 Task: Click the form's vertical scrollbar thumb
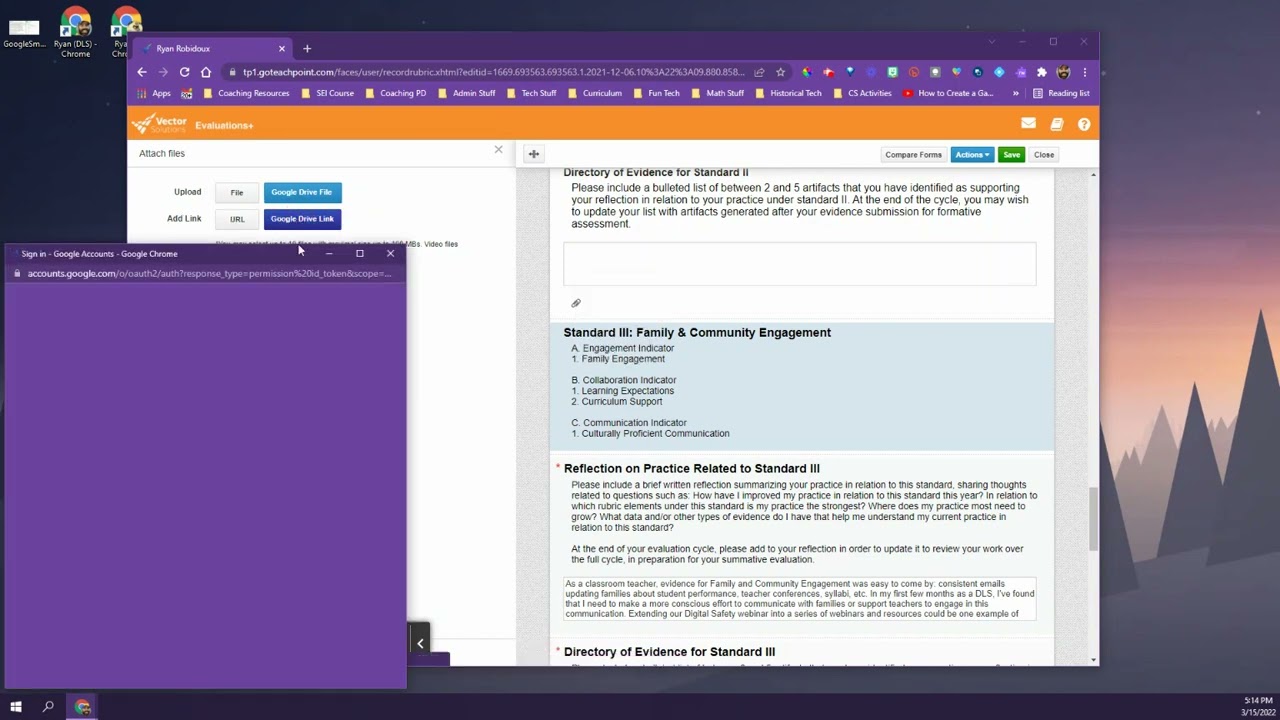(1093, 518)
